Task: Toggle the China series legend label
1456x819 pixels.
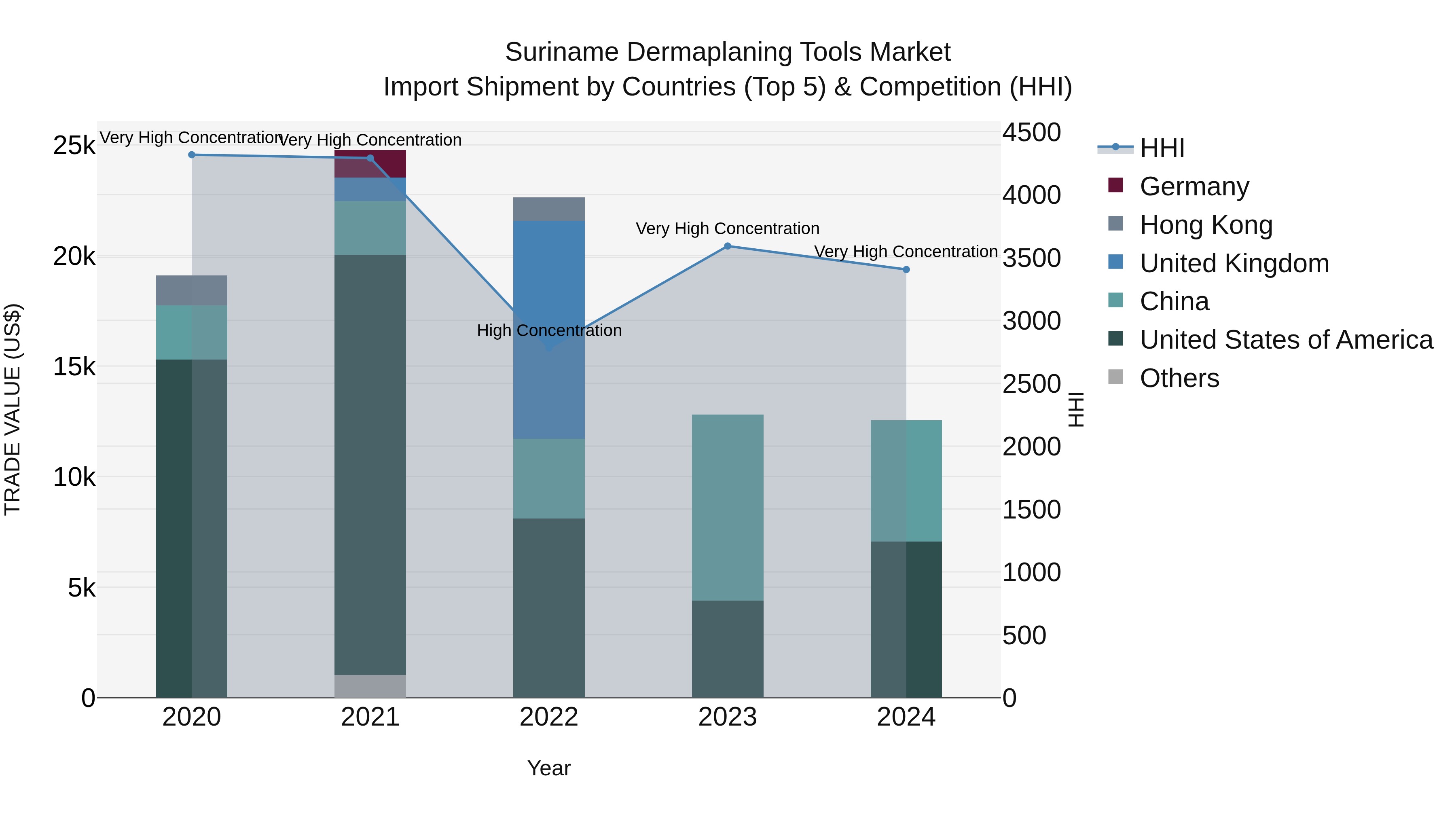Action: click(1175, 301)
